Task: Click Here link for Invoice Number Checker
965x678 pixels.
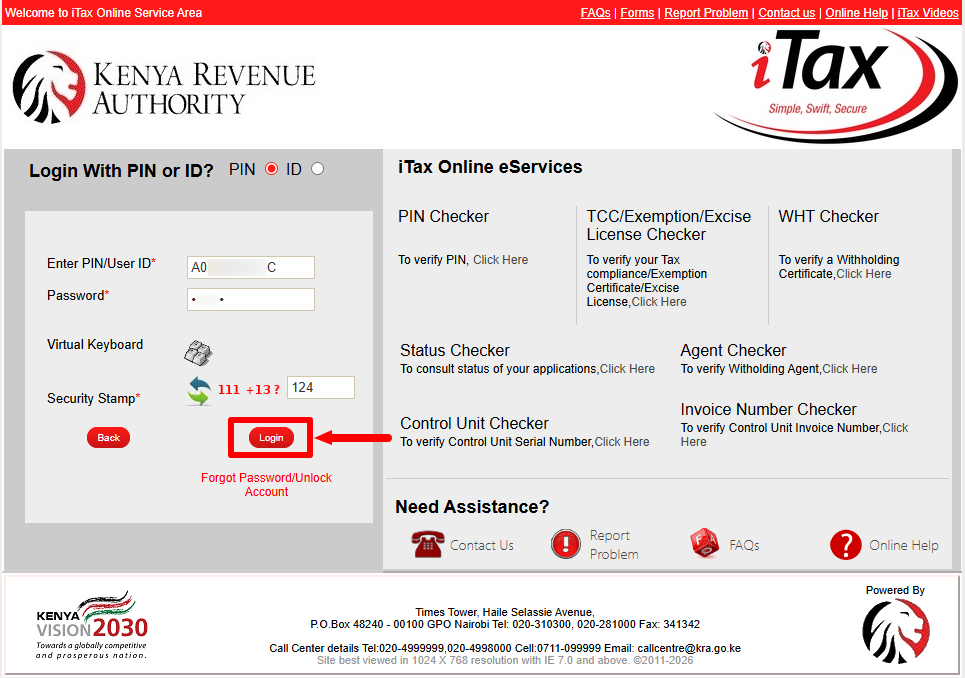Action: (895, 428)
